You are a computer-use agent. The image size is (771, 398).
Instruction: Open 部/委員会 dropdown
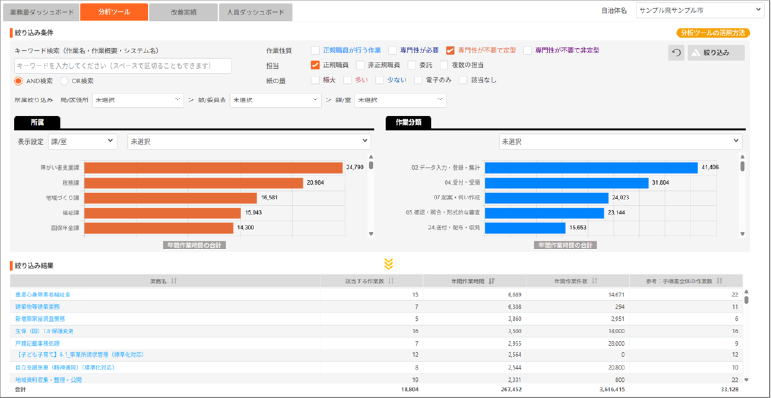(x=276, y=100)
